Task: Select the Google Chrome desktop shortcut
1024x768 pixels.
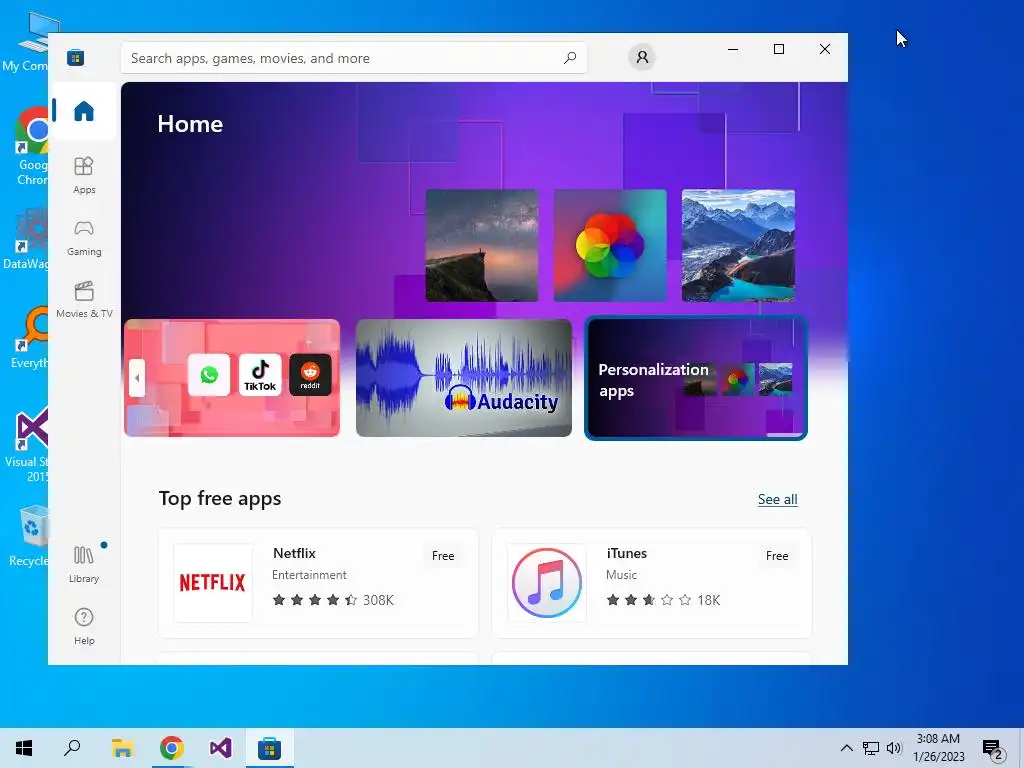Action: [x=30, y=147]
